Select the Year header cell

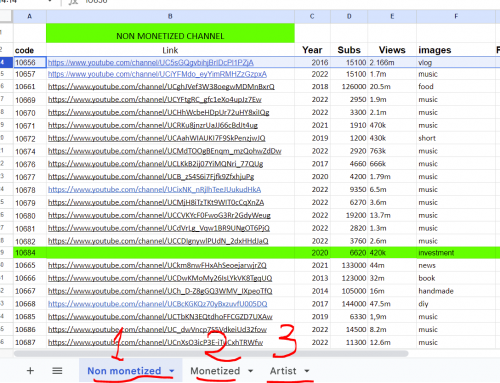(312, 50)
